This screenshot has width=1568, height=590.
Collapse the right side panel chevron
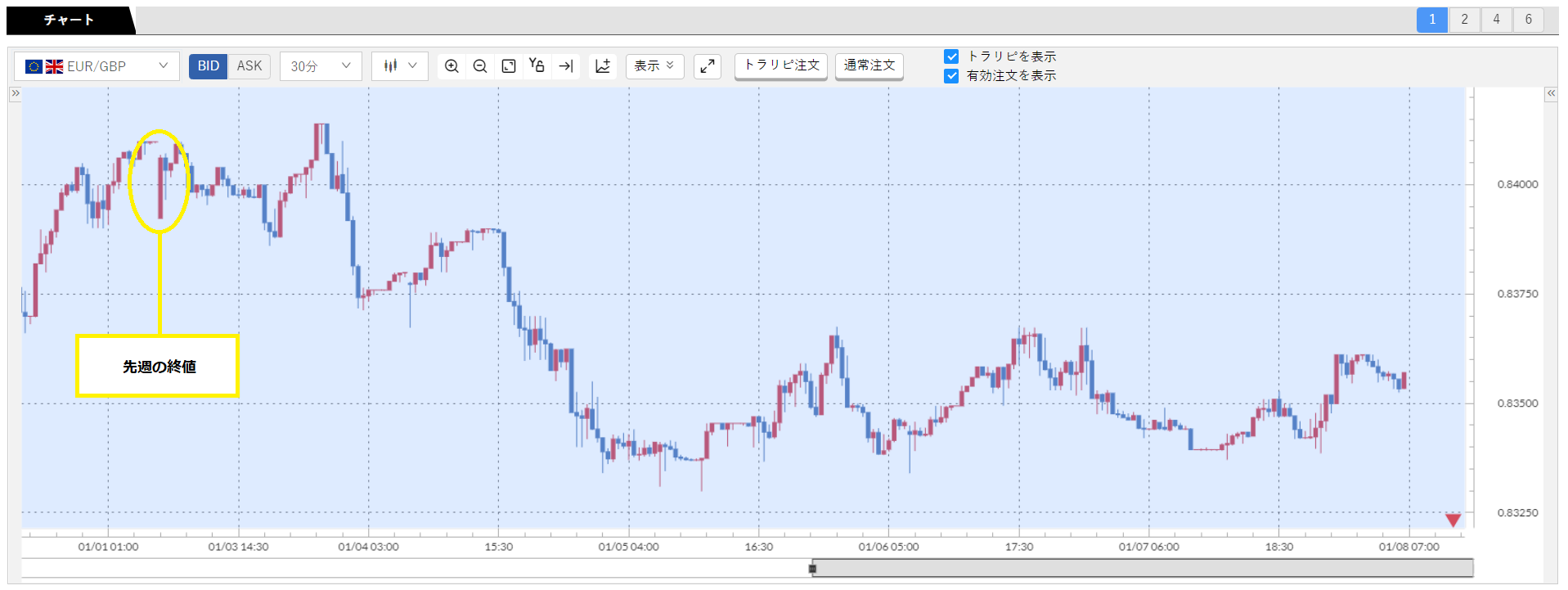coord(1551,93)
